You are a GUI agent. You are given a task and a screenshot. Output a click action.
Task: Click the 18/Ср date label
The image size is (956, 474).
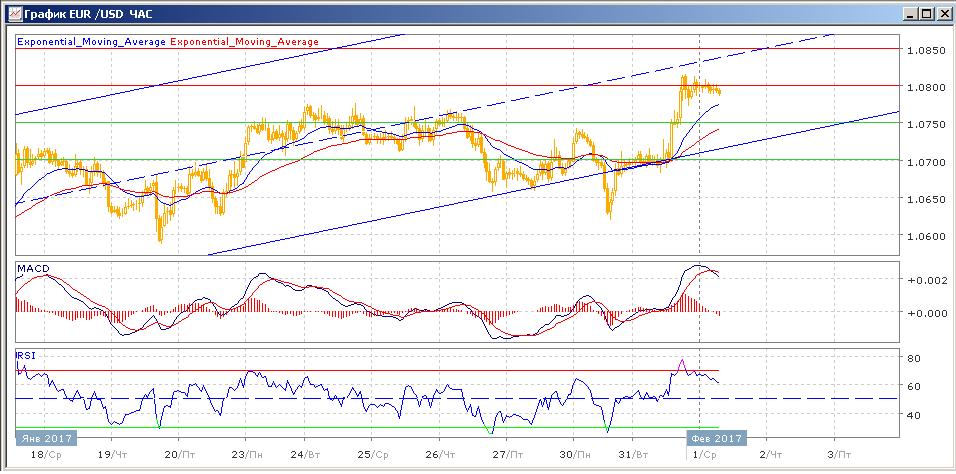coord(46,455)
